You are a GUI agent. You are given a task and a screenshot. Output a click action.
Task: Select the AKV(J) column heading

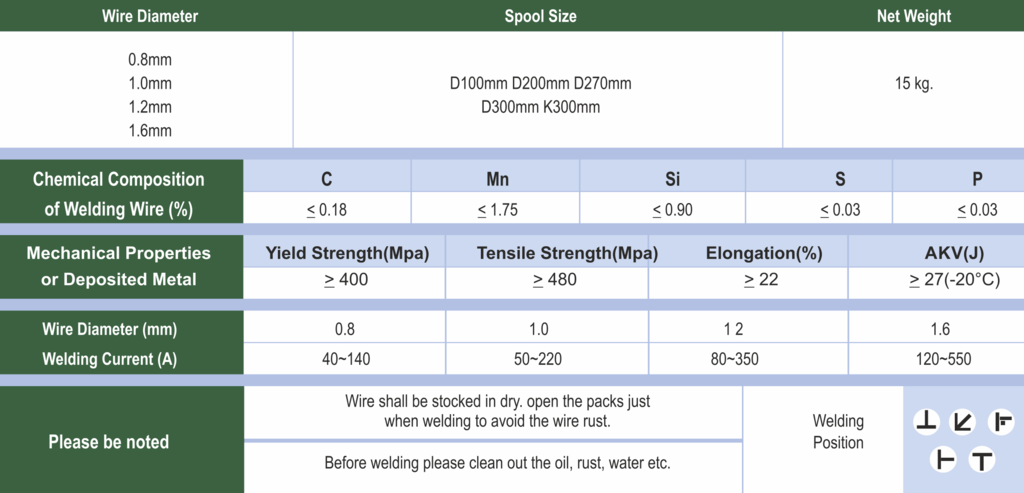954,253
